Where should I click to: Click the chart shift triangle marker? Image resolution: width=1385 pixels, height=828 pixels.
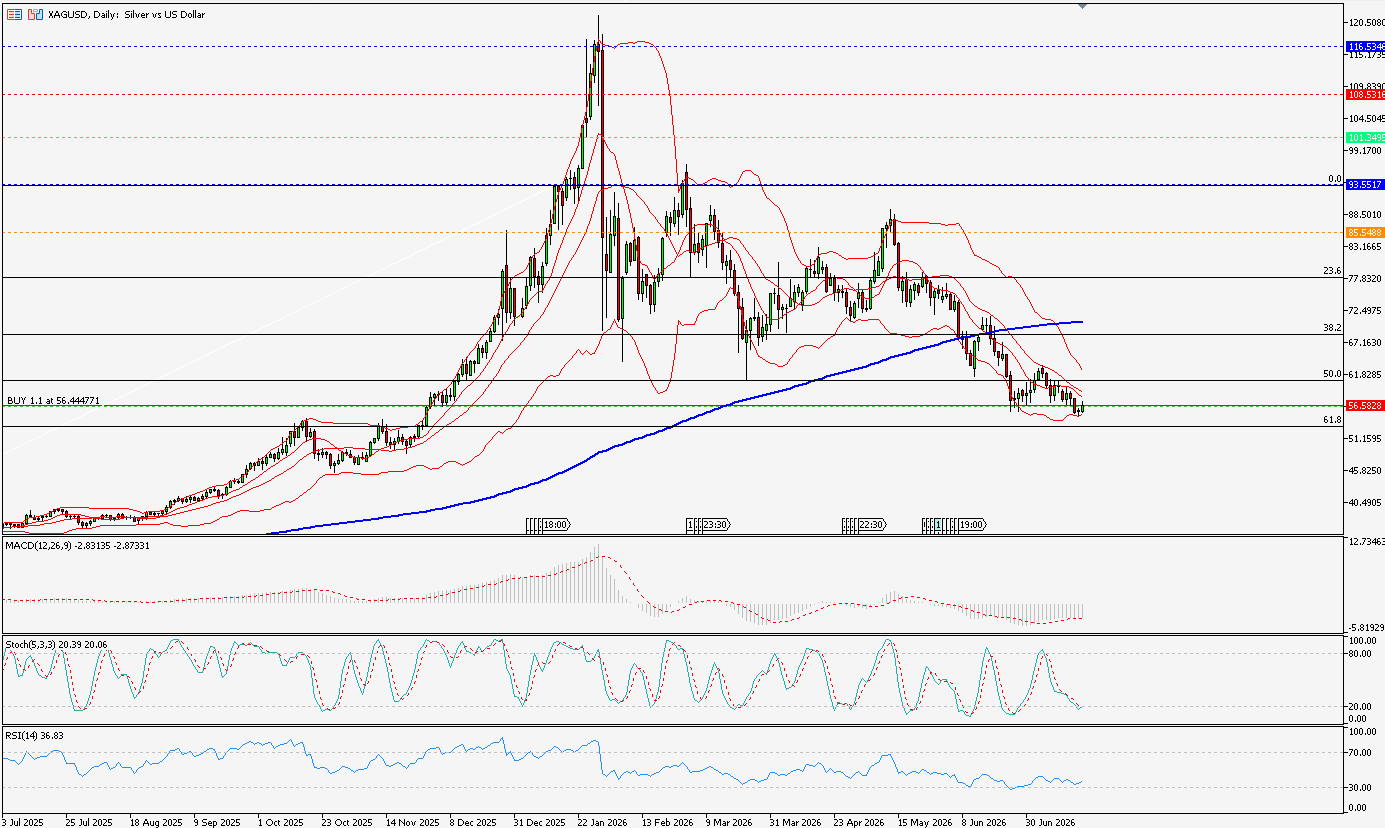(x=1083, y=6)
